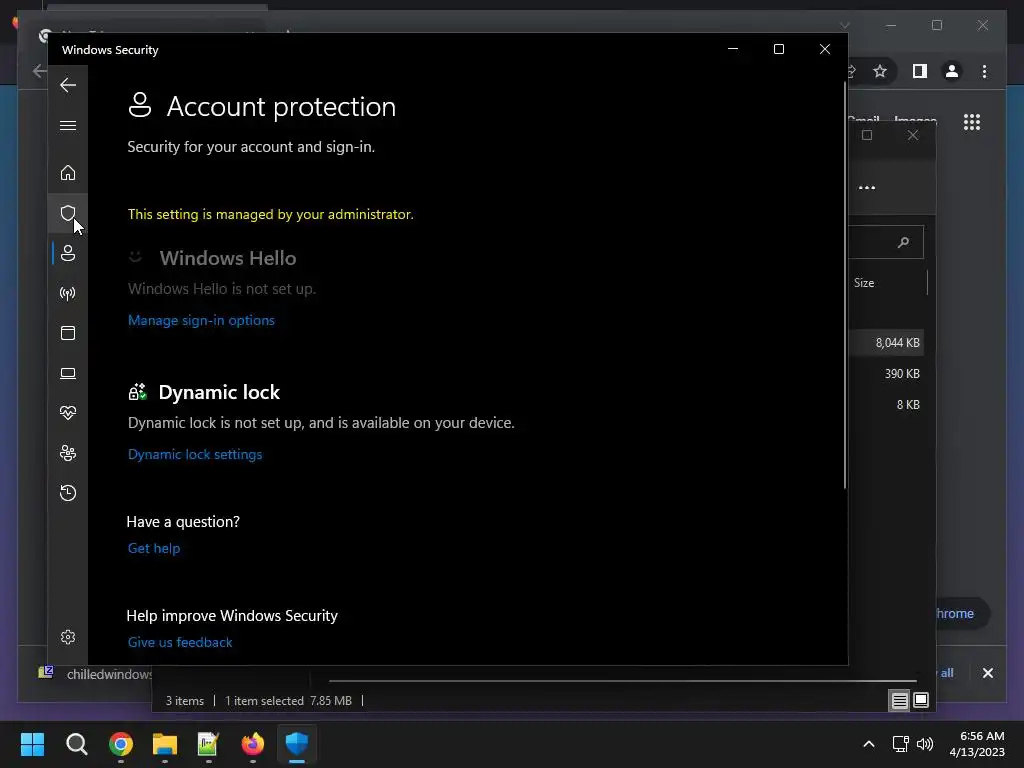1024x768 pixels.
Task: Bookmark page with Chrome star icon
Action: pyautogui.click(x=880, y=71)
